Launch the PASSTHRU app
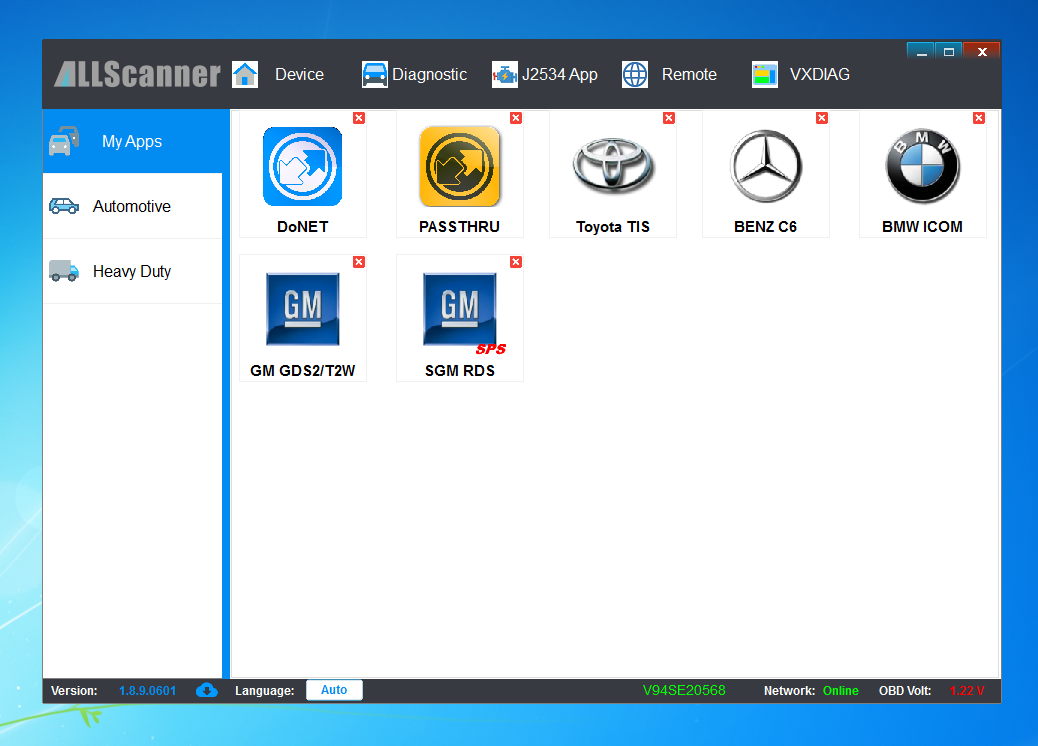1038x746 pixels. (459, 167)
